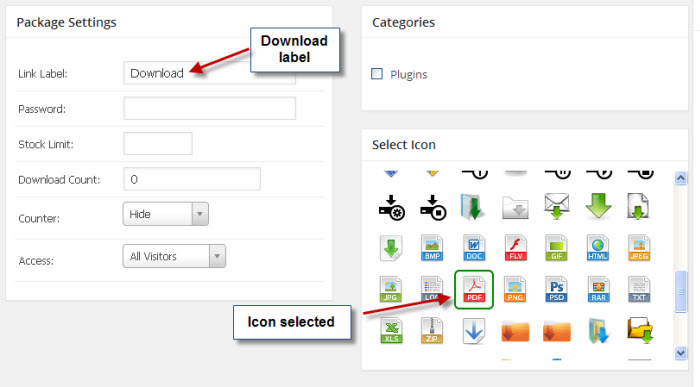Click the Stock Limit input box

(158, 143)
